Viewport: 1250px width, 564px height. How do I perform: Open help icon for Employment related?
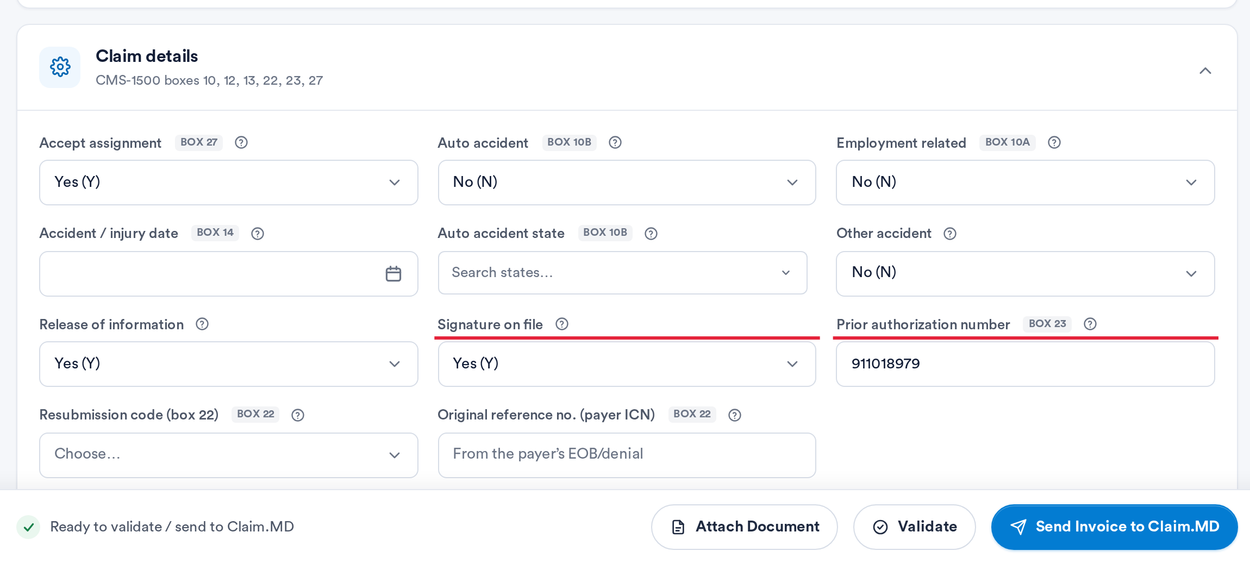point(1054,143)
